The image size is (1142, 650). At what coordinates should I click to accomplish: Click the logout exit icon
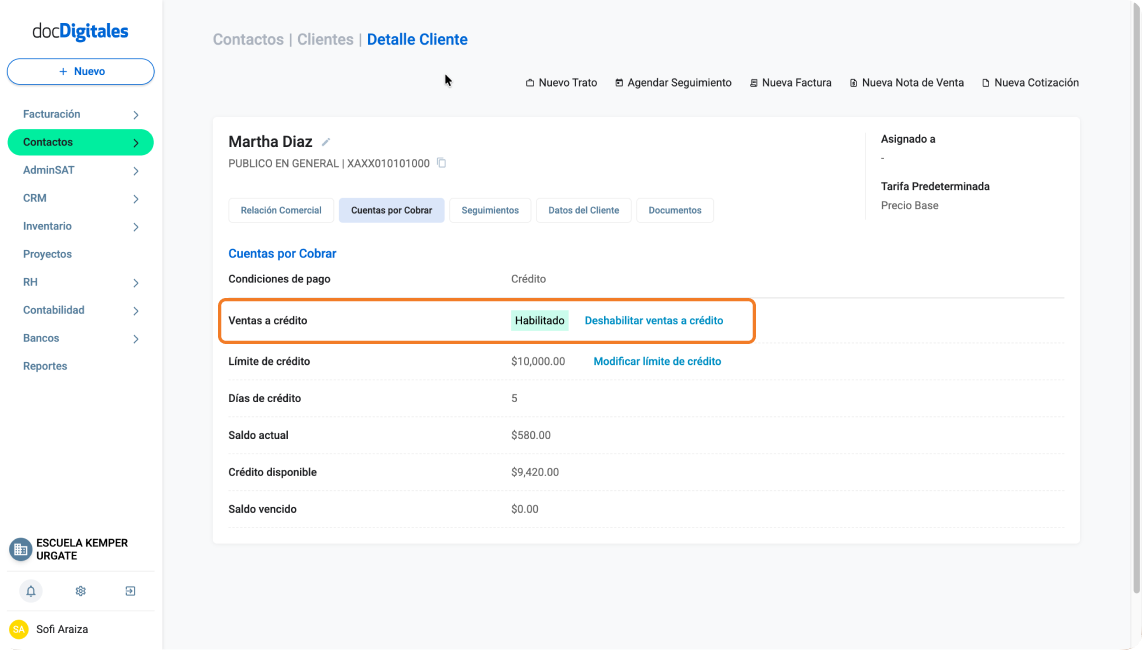[130, 591]
